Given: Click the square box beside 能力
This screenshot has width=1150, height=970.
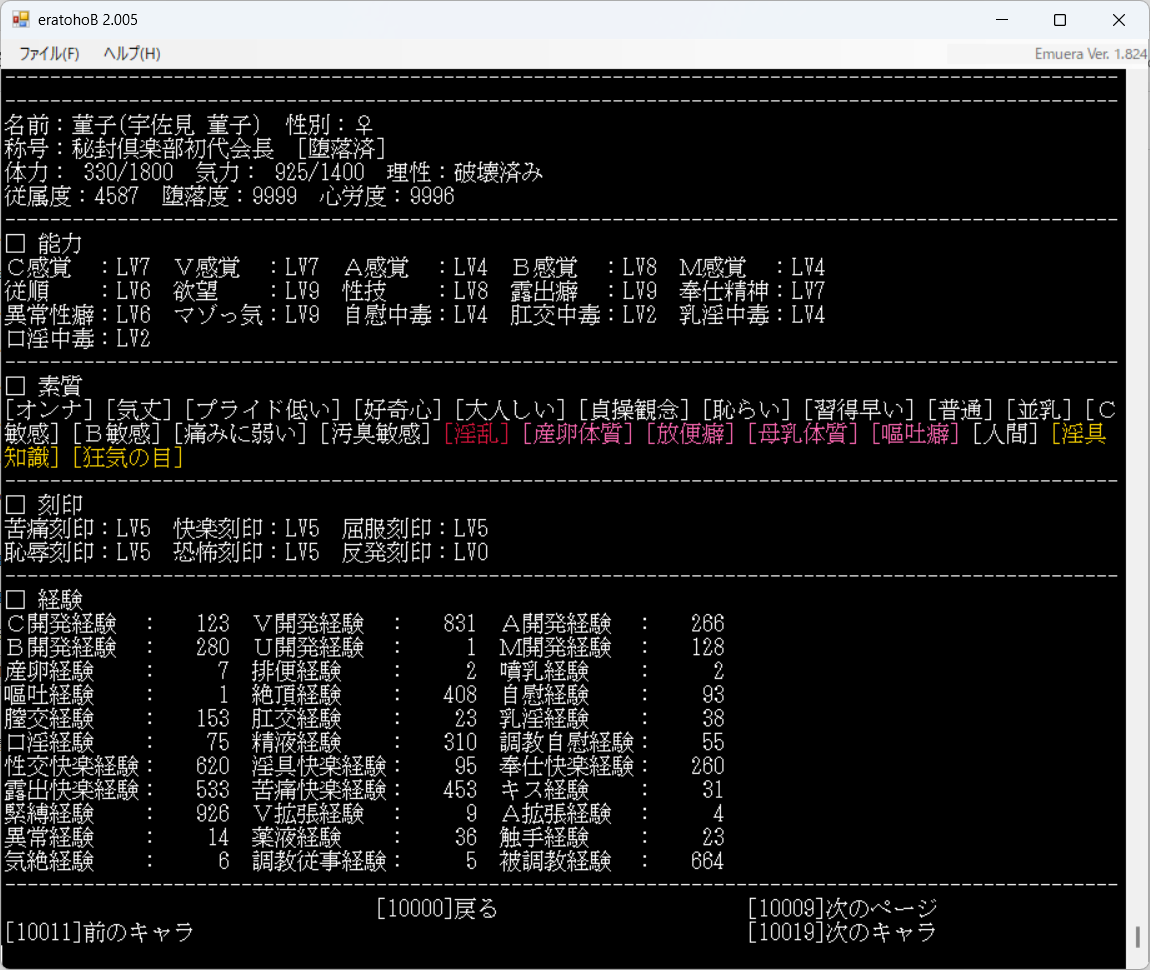Looking at the screenshot, I should [x=14, y=244].
